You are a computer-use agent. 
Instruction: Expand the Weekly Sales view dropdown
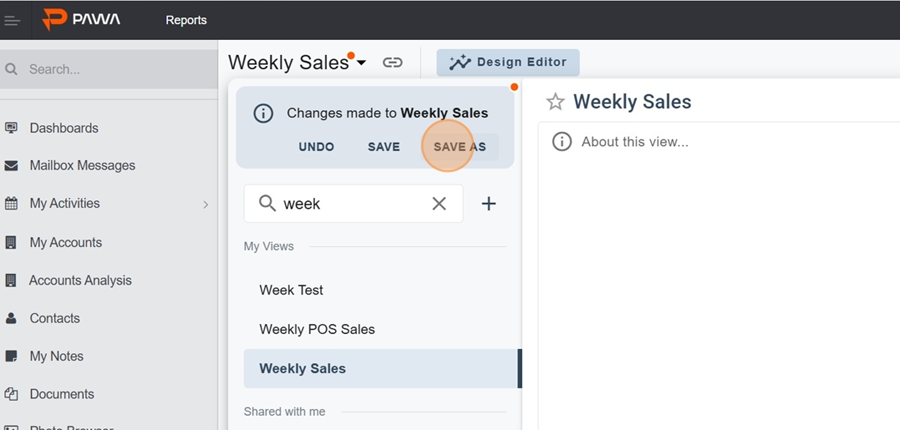pos(361,63)
